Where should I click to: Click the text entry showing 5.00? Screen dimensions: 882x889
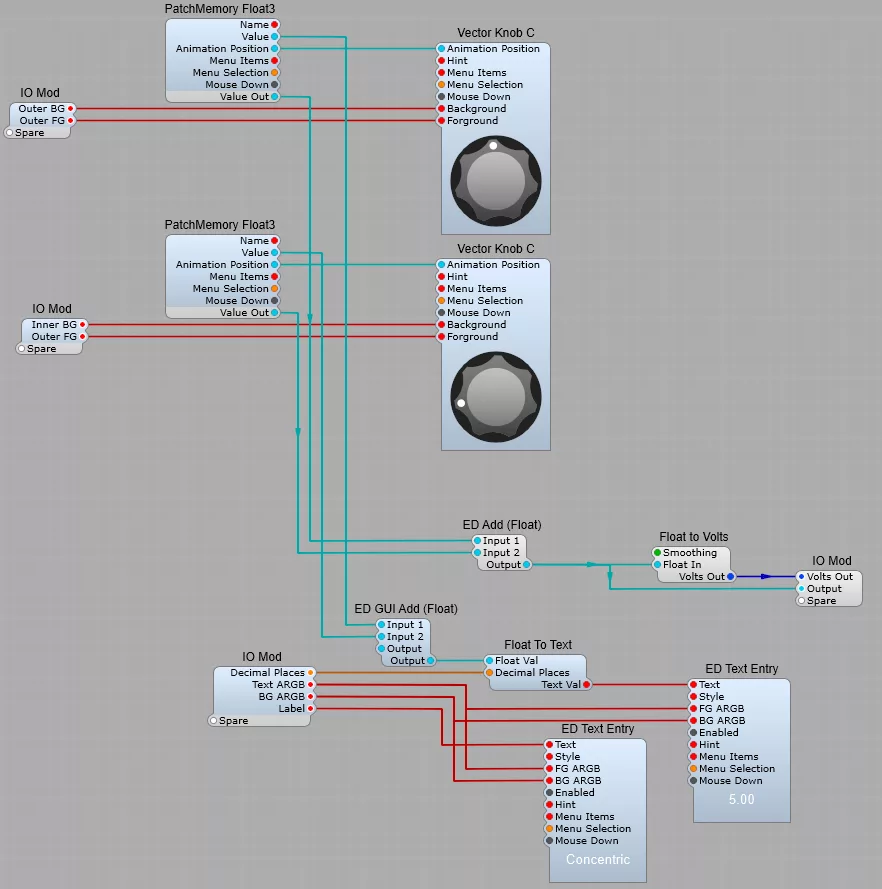click(741, 800)
